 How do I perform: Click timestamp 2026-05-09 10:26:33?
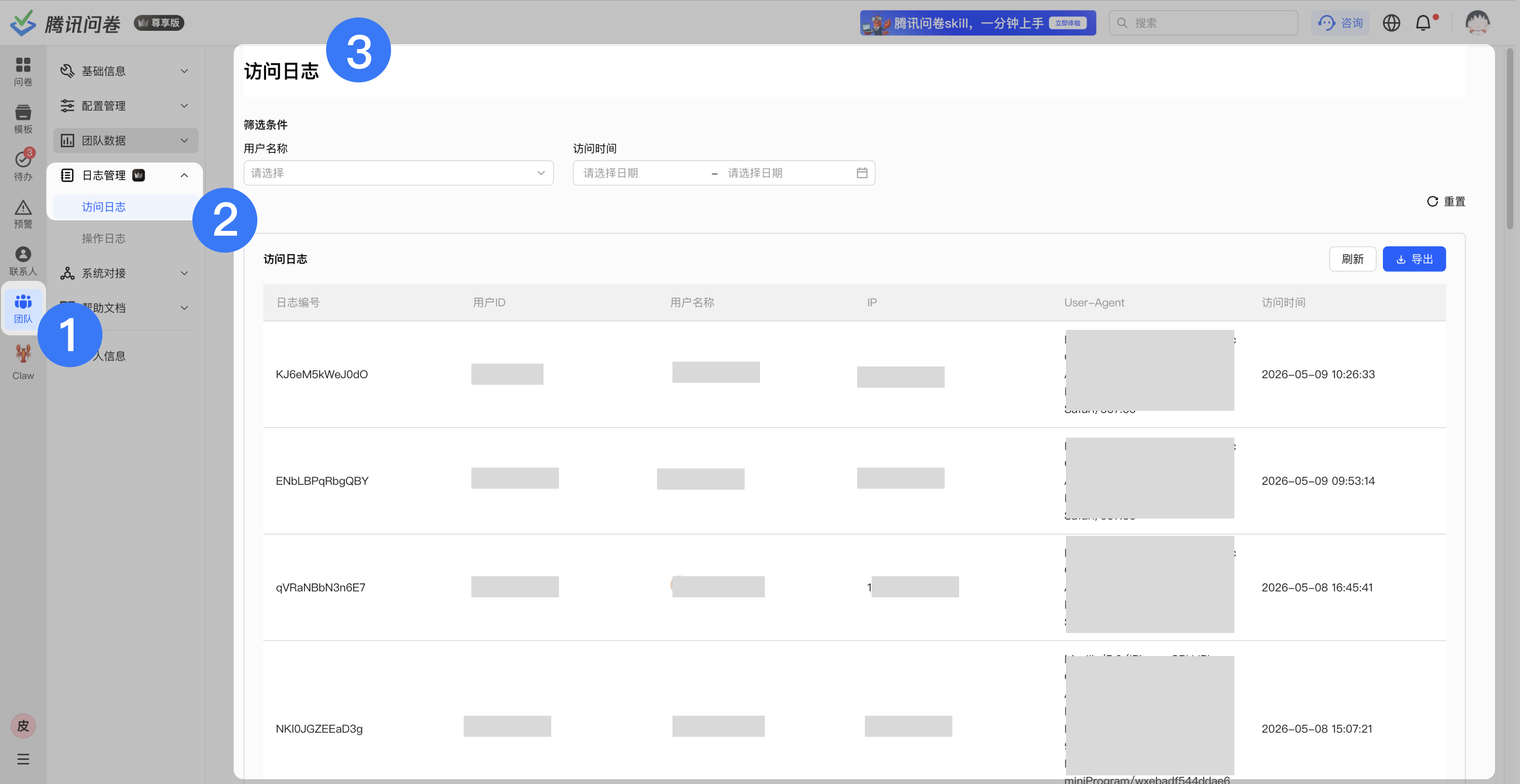click(x=1318, y=375)
